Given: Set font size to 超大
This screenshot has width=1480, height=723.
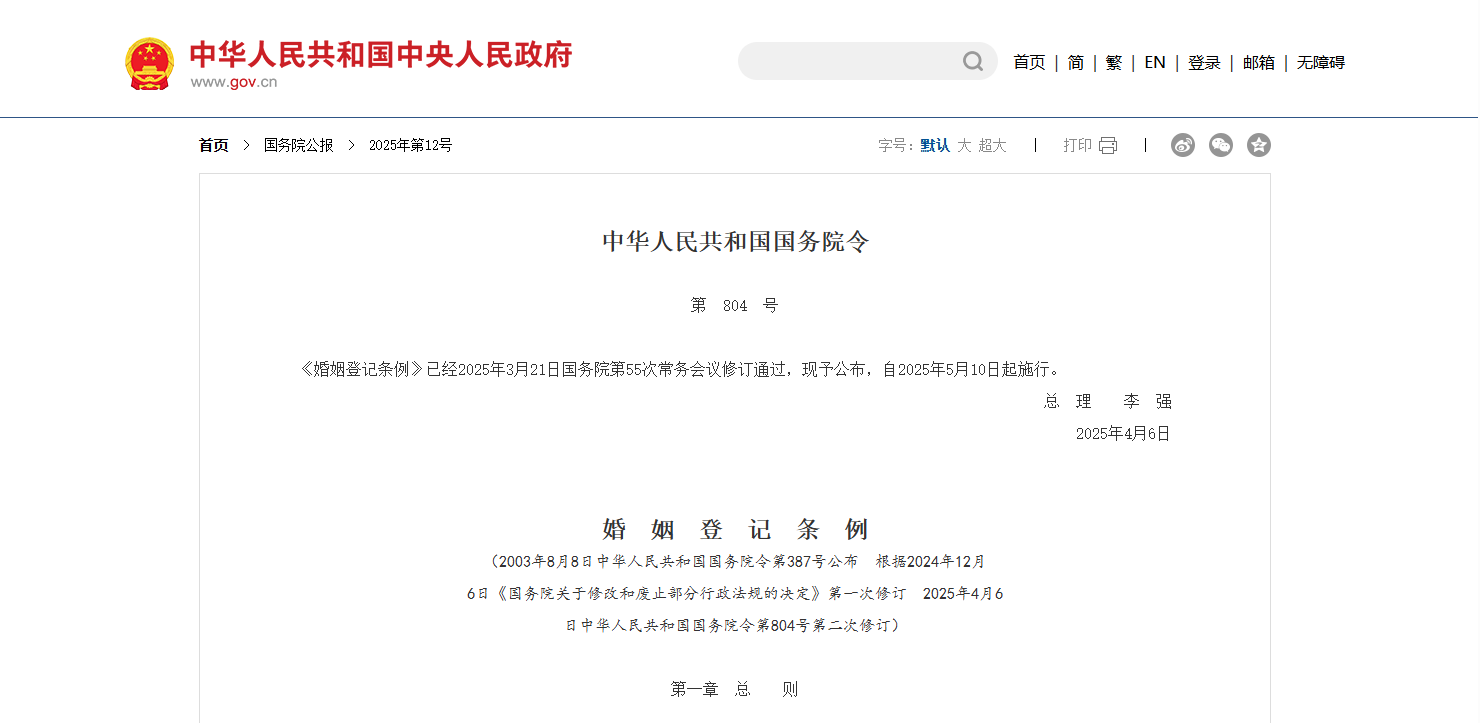Looking at the screenshot, I should [992, 145].
